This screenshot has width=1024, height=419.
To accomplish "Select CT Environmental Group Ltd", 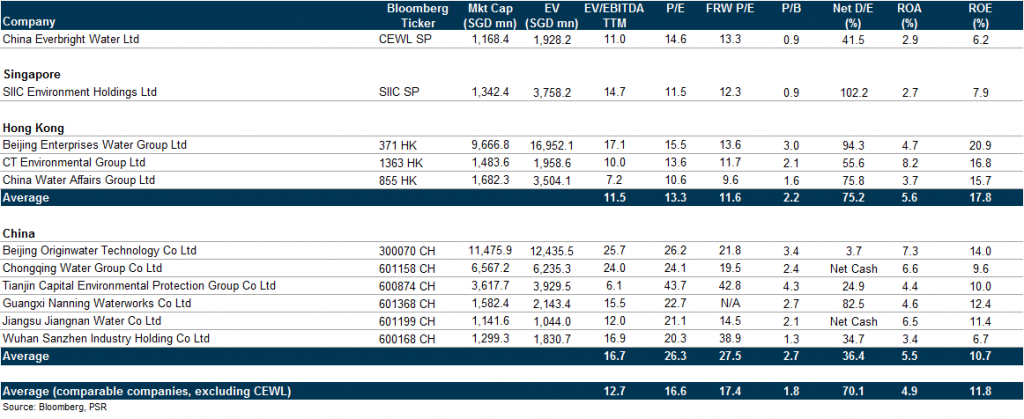I will tap(74, 162).
